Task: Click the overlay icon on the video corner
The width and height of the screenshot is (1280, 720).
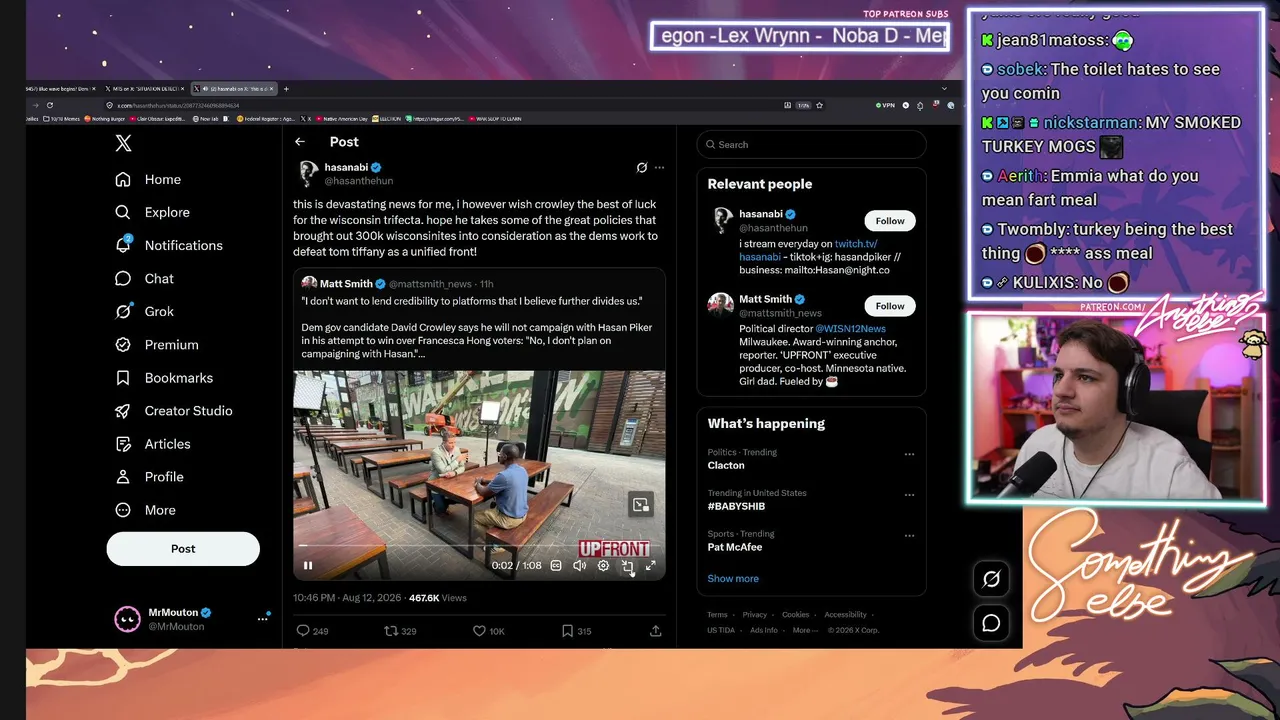Action: point(641,505)
